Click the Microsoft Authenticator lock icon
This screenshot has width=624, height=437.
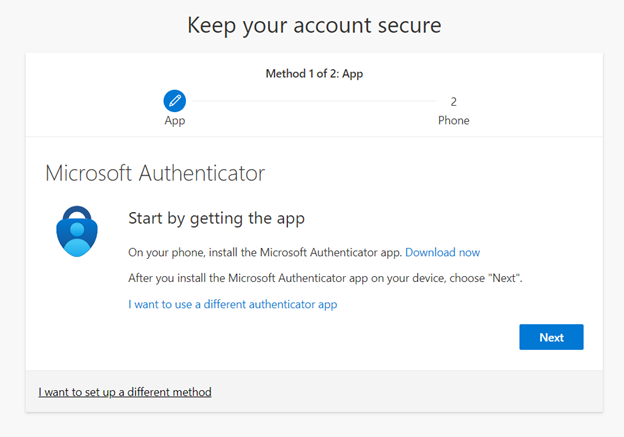click(77, 231)
